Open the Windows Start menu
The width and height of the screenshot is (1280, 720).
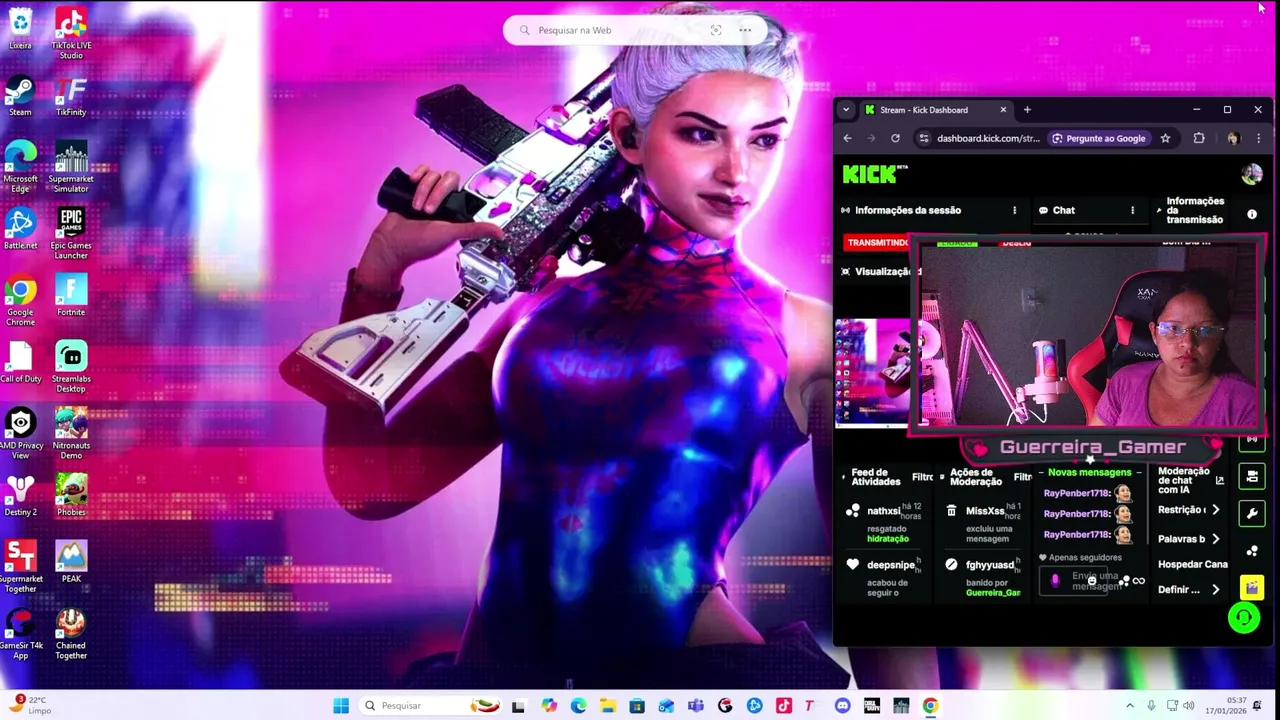pyautogui.click(x=341, y=706)
